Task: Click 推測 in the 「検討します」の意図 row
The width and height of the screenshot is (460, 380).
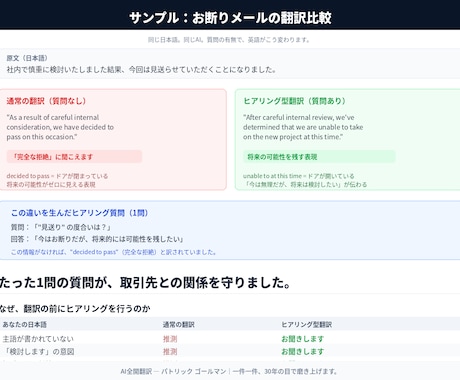Action: click(170, 352)
